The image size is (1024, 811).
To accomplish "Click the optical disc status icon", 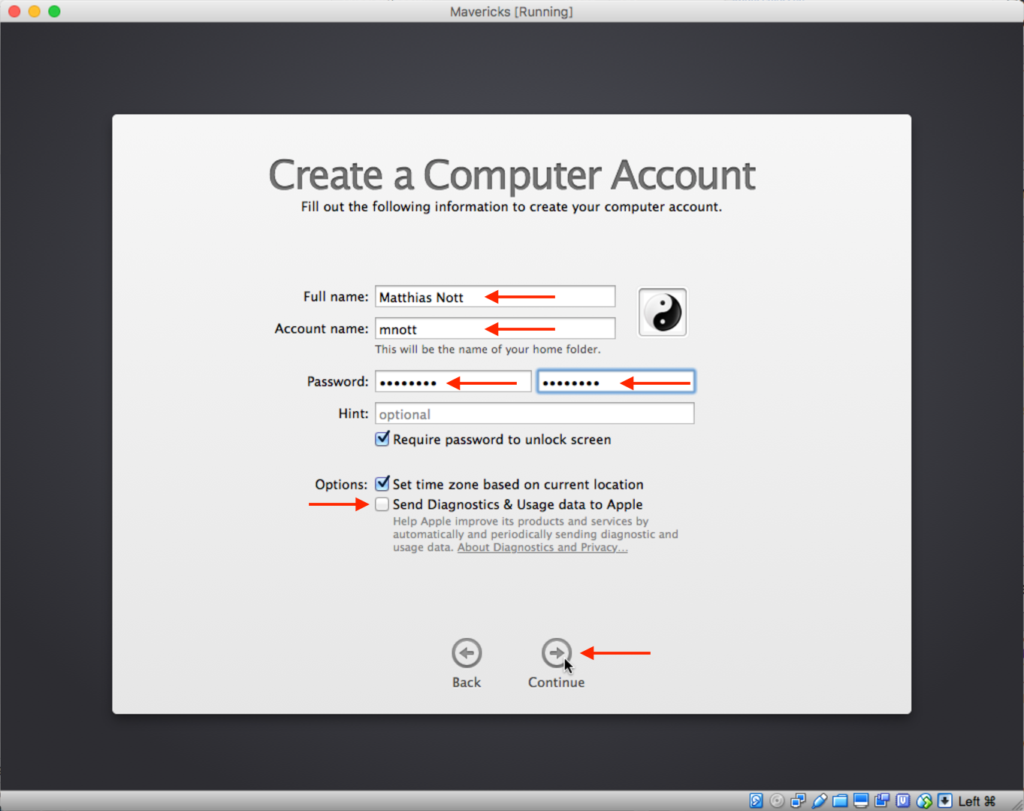I will 777,801.
